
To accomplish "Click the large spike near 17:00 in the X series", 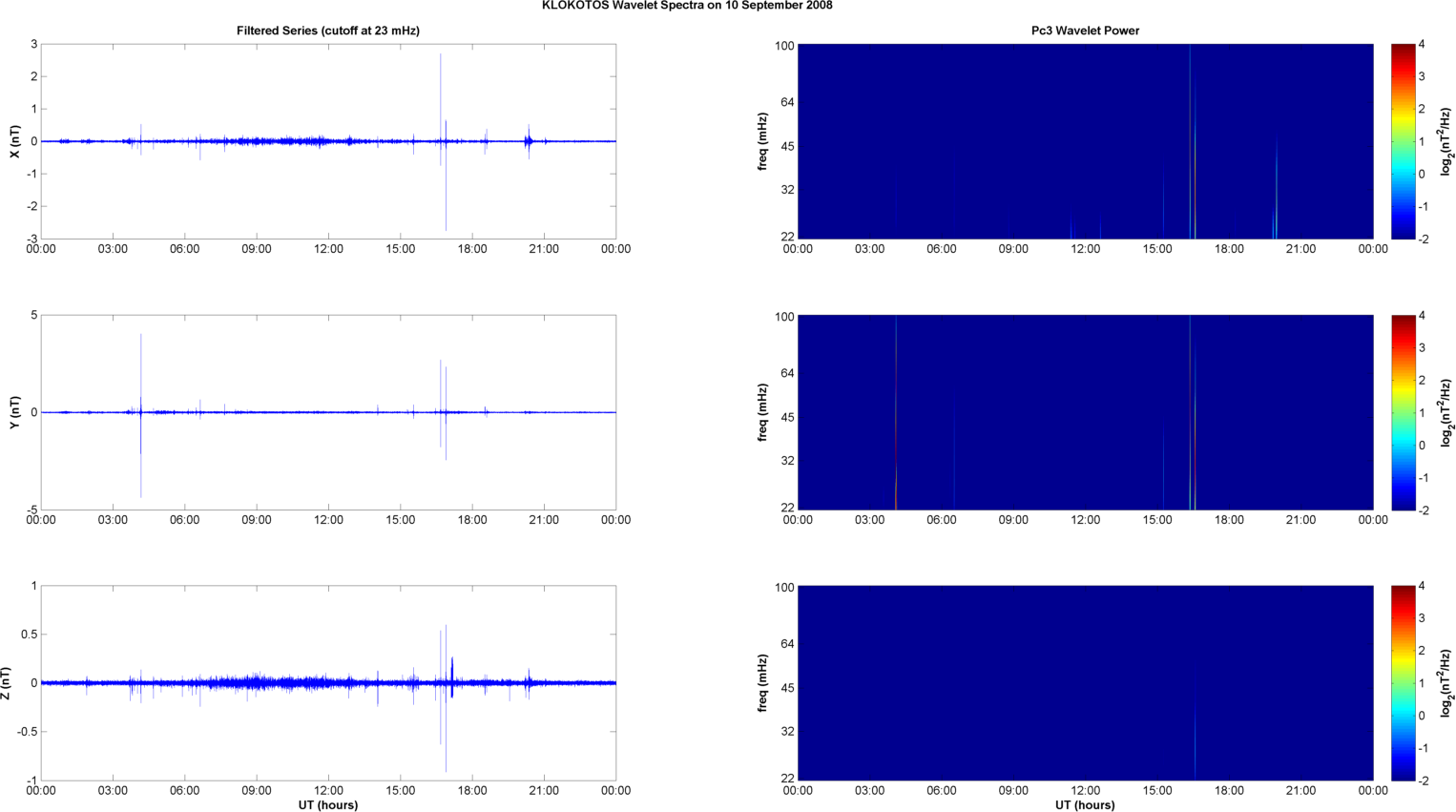I will (x=446, y=175).
